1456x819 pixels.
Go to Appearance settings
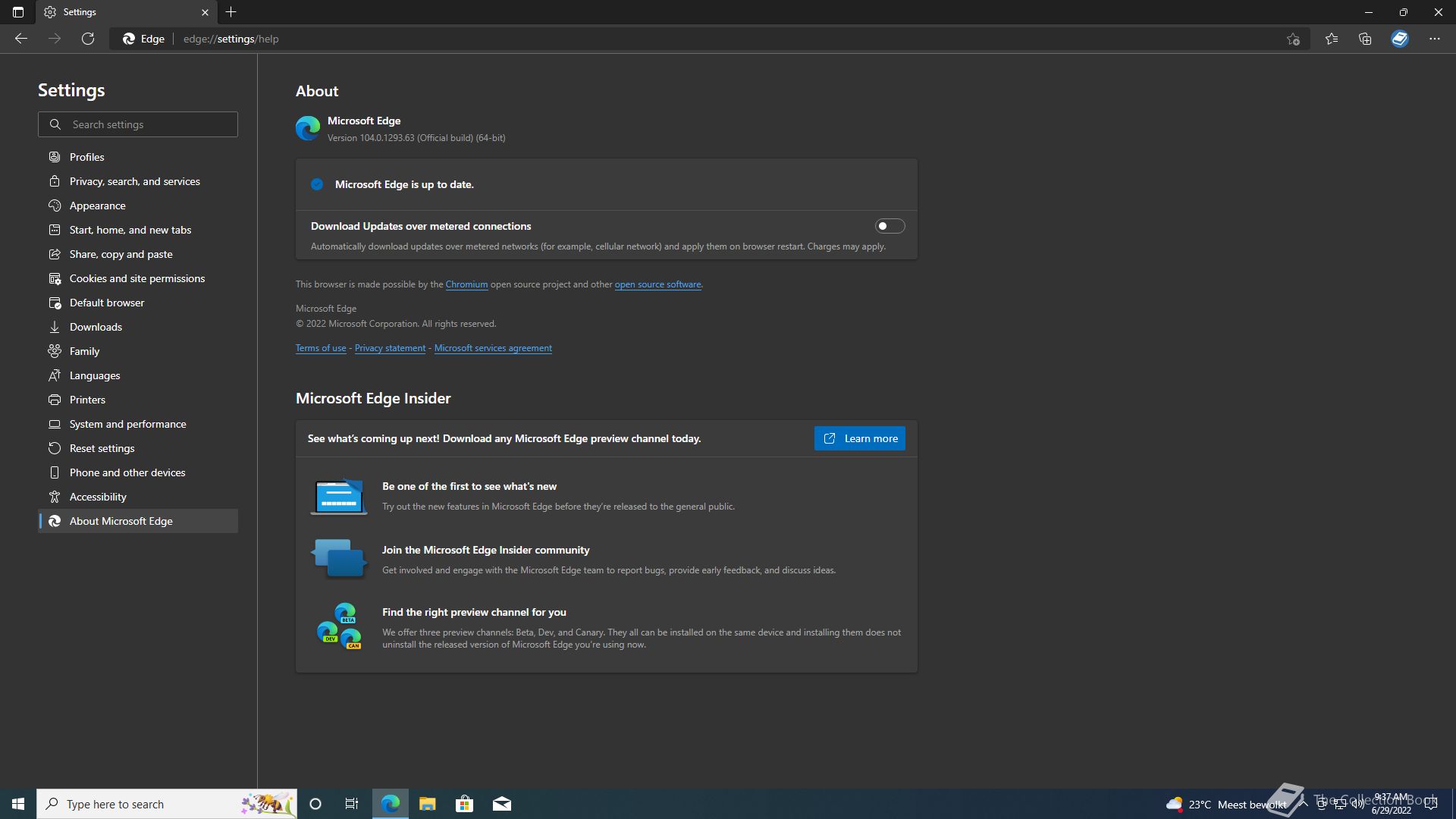pyautogui.click(x=138, y=206)
